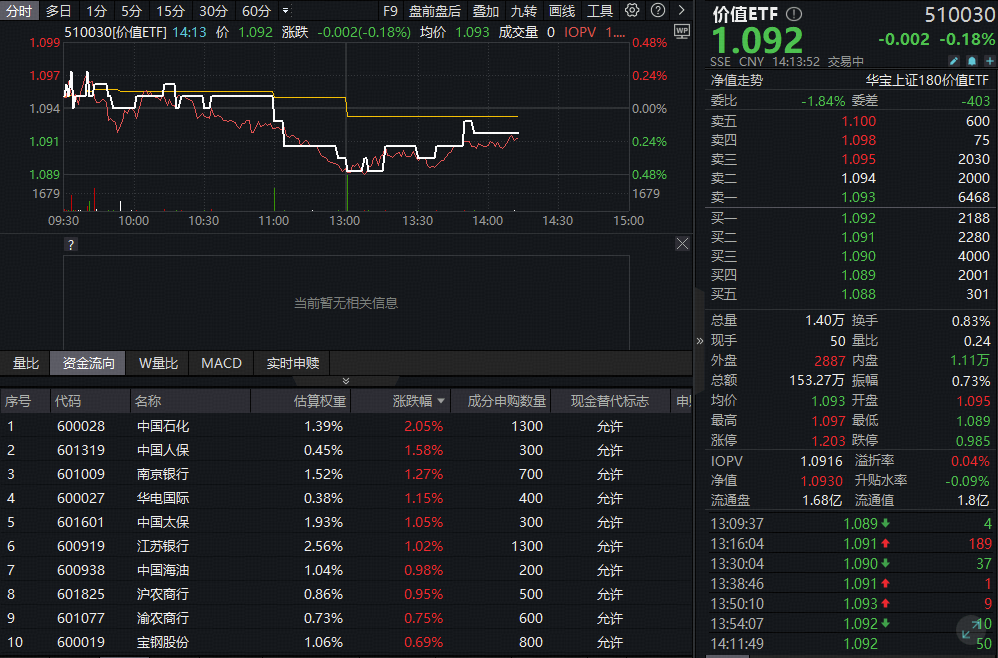Click the pencil edit note icon
Image resolution: width=998 pixels, height=658 pixels.
click(x=953, y=61)
